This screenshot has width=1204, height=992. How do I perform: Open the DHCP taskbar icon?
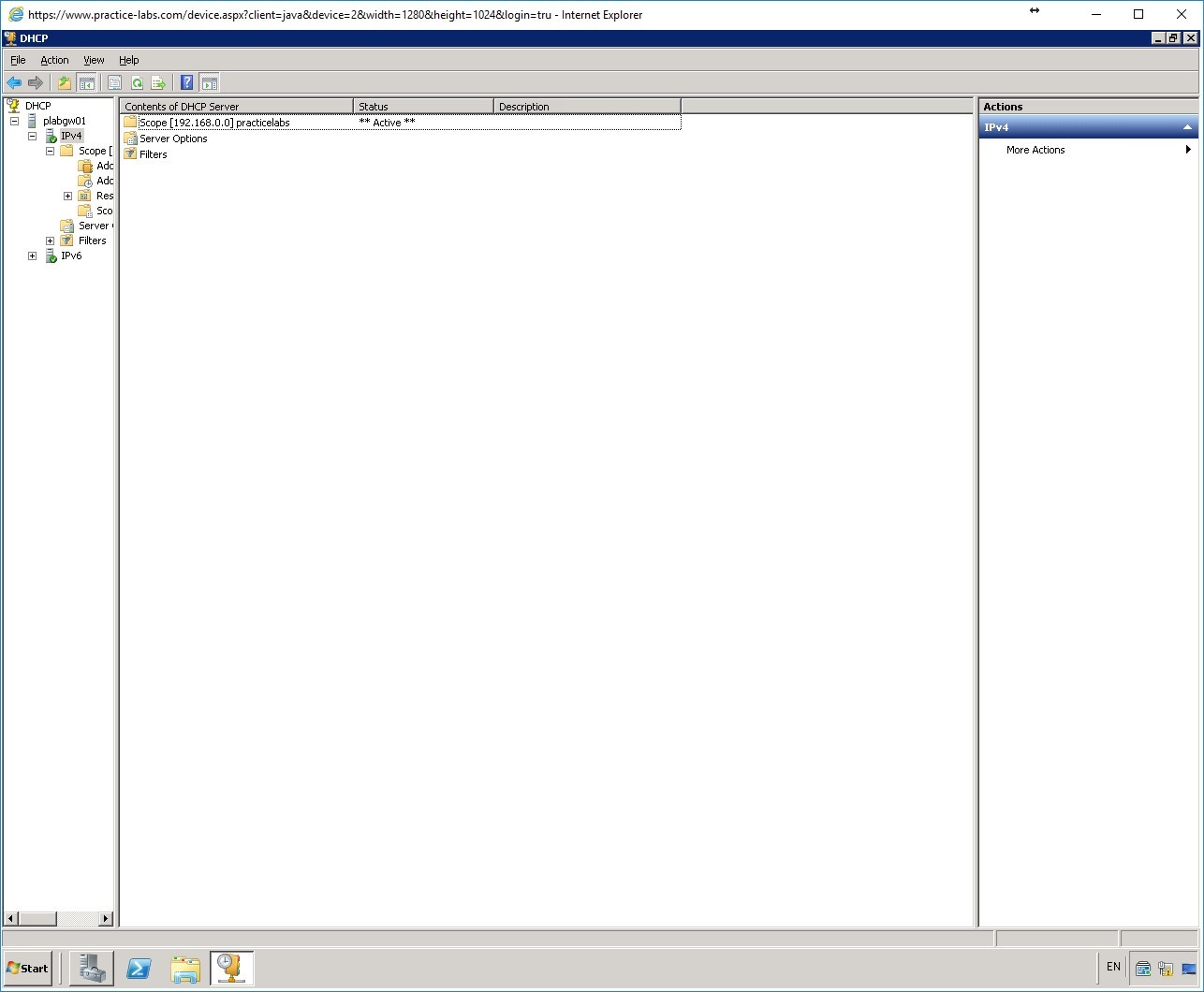tap(230, 968)
